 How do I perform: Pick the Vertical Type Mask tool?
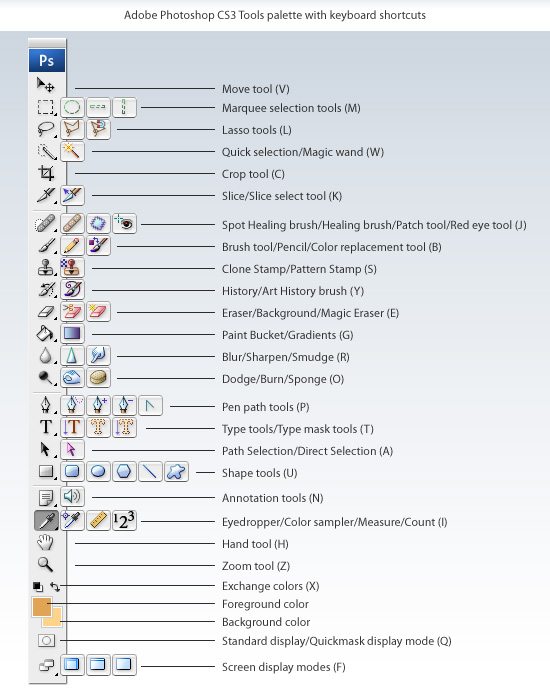point(124,427)
